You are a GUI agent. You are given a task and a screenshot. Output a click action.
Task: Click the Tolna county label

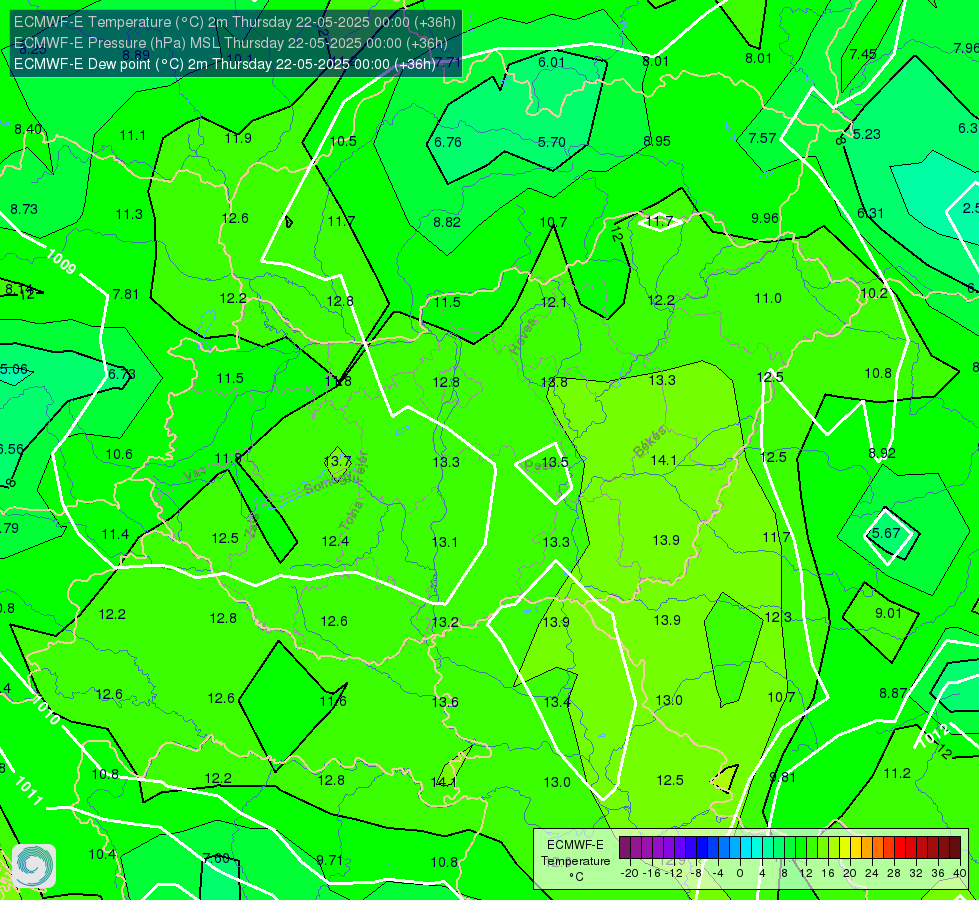pyautogui.click(x=350, y=516)
